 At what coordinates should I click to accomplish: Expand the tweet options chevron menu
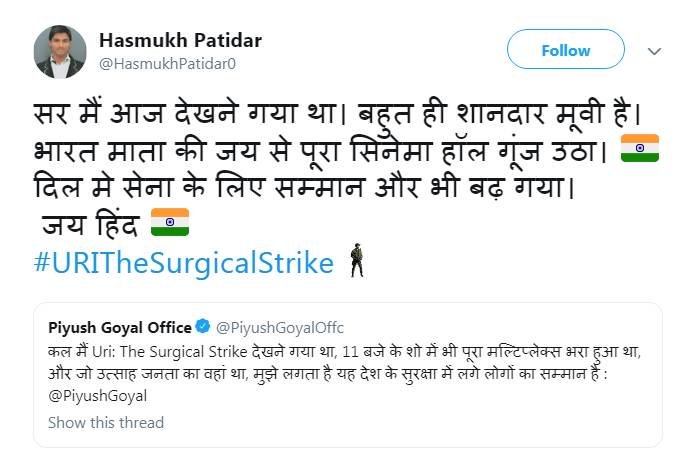[x=654, y=50]
